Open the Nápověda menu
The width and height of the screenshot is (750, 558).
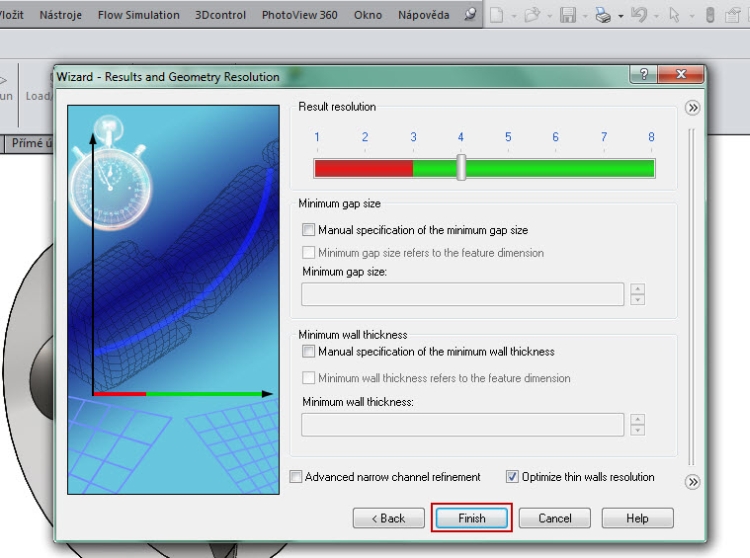coord(423,15)
